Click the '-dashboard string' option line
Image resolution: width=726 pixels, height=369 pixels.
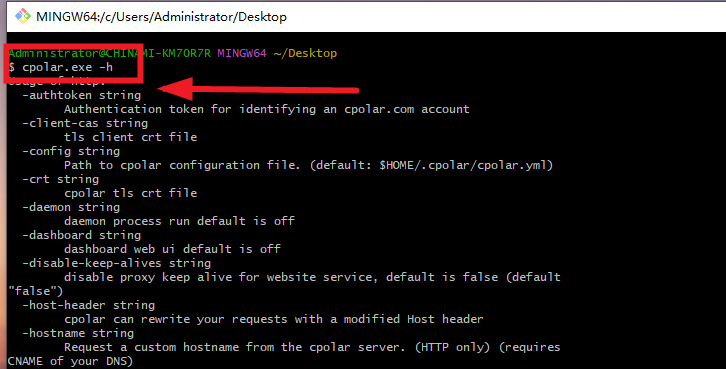[x=81, y=235]
